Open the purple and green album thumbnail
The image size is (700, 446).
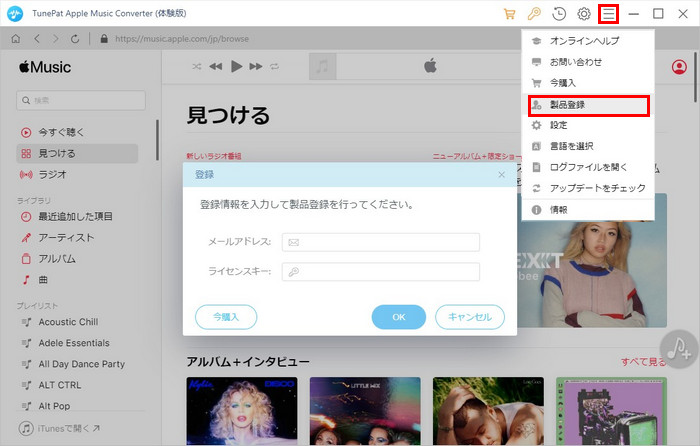pos(612,411)
